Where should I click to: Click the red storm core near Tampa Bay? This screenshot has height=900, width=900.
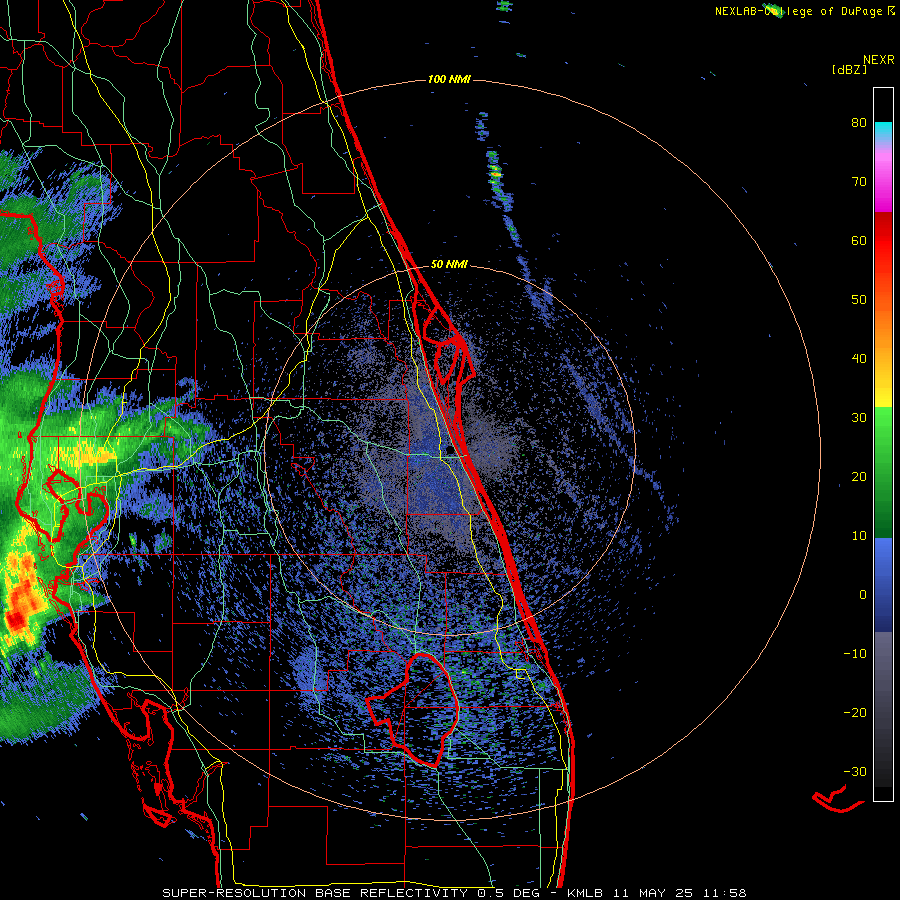17,619
